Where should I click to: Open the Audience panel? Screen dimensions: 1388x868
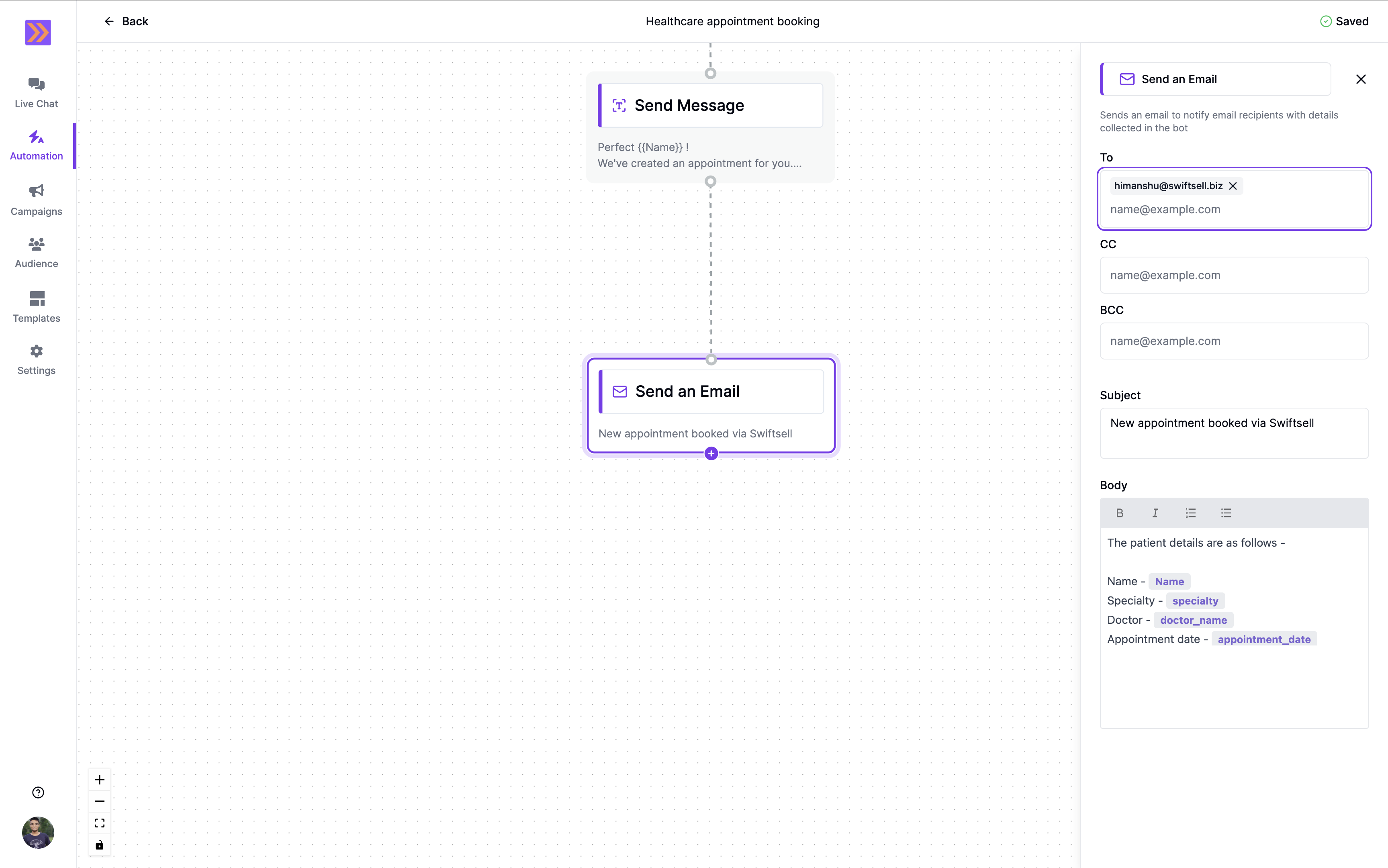click(x=36, y=251)
